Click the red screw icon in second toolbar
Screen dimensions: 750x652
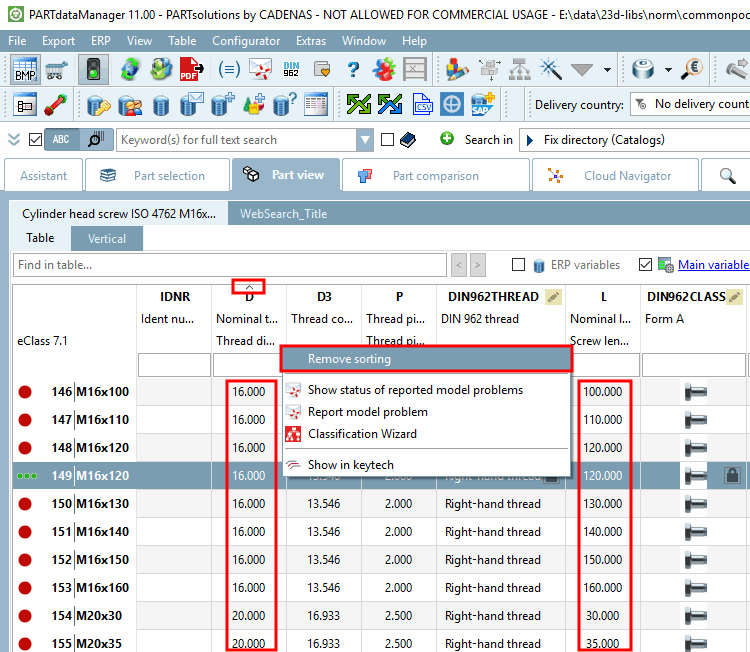pyautogui.click(x=56, y=104)
